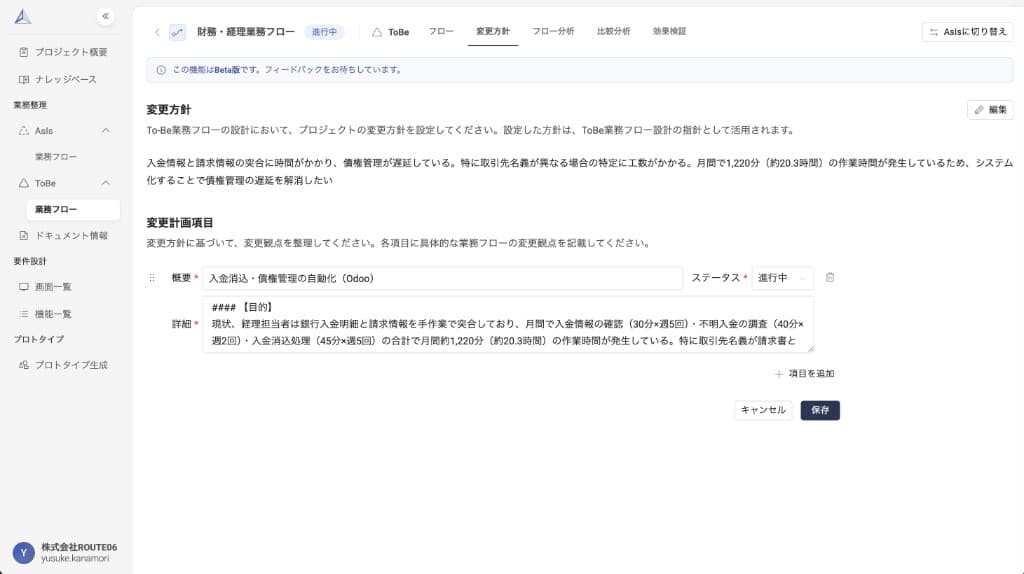The height and width of the screenshot is (574, 1024).
Task: Switch to the フロー分析 tab
Action: [x=553, y=31]
